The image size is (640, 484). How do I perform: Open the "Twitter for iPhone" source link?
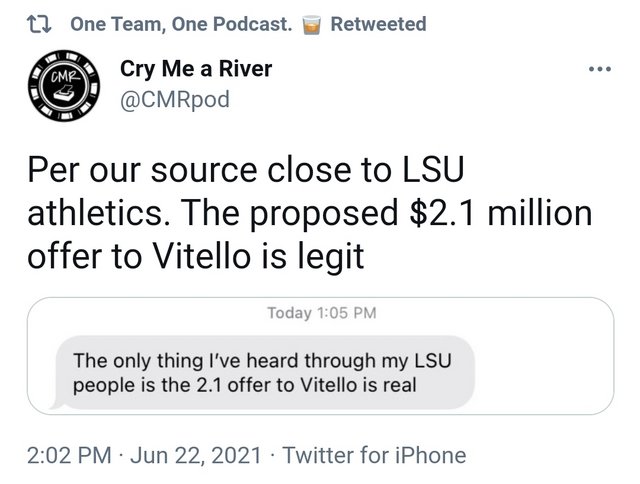coord(375,455)
